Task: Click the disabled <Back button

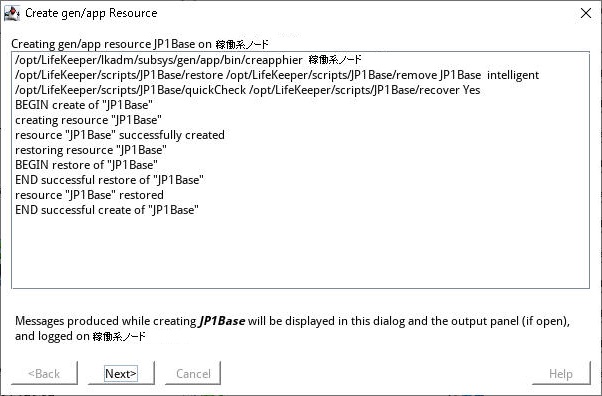Action: 44,373
